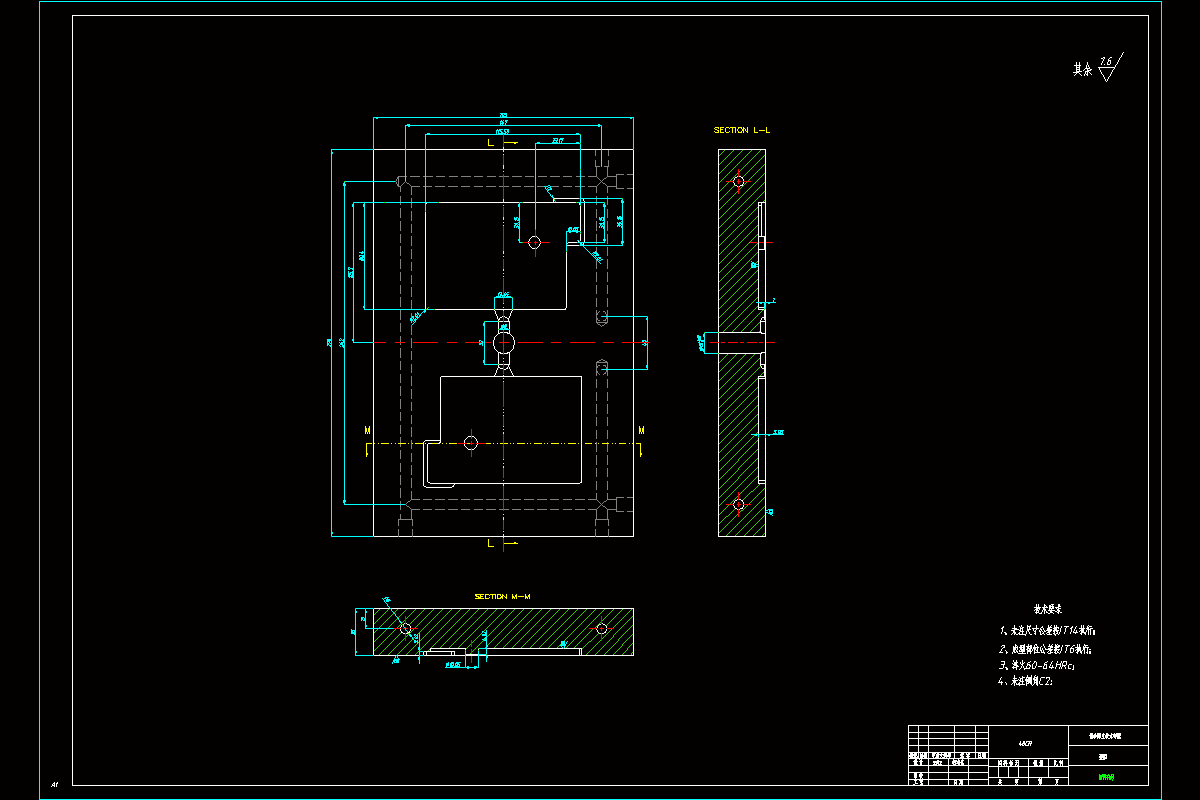Click the green text in title block
1200x800 pixels.
[1107, 775]
